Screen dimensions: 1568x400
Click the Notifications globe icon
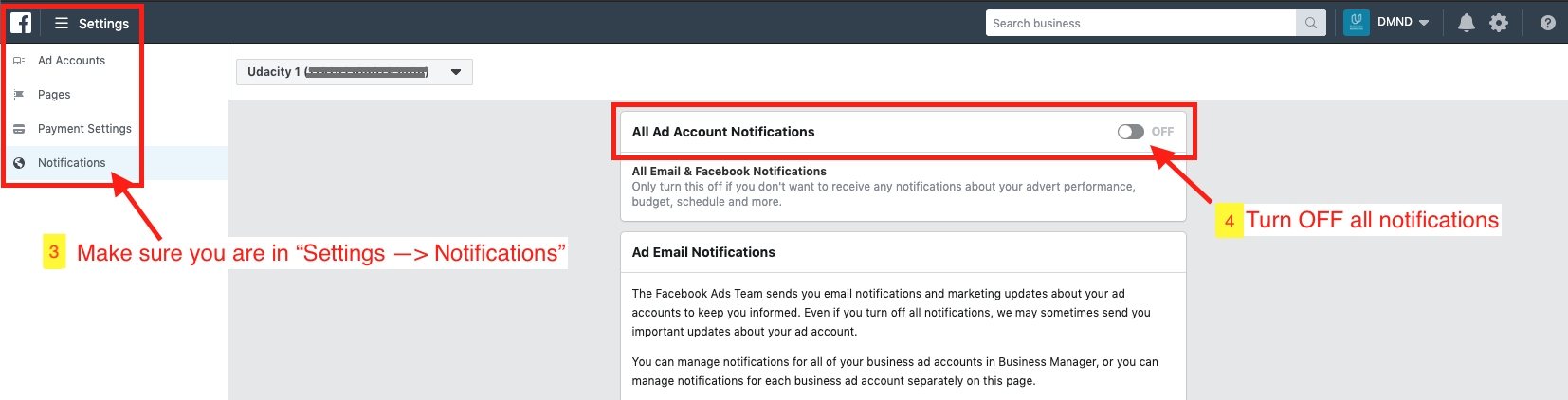[x=19, y=163]
